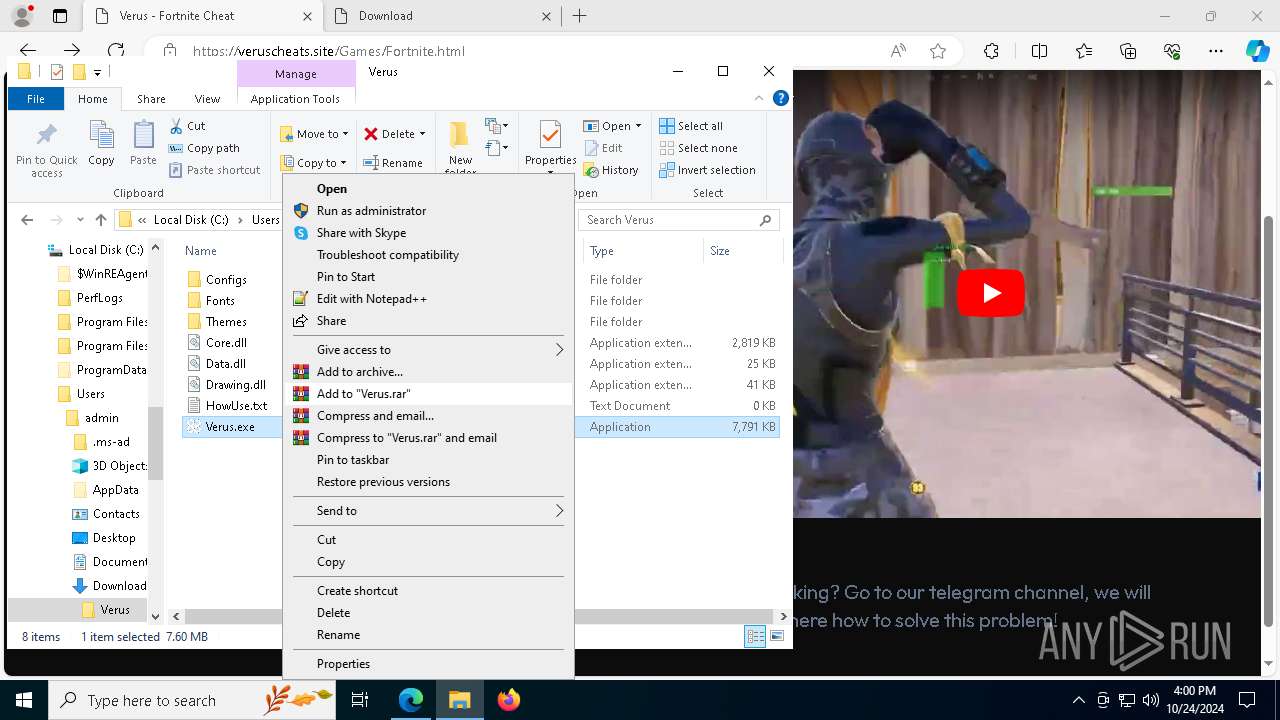This screenshot has height=720, width=1280.
Task: Open a new tab in Edge
Action: point(580,16)
